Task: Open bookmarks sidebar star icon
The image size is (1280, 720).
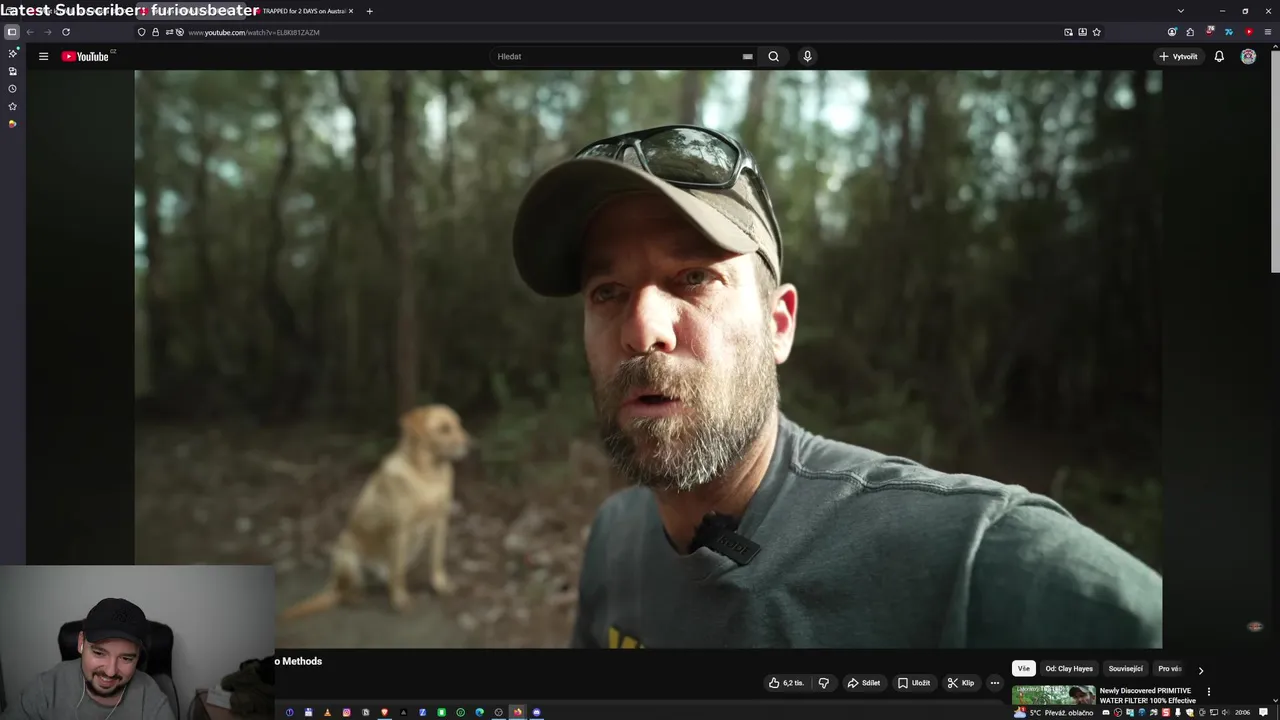Action: coord(12,106)
